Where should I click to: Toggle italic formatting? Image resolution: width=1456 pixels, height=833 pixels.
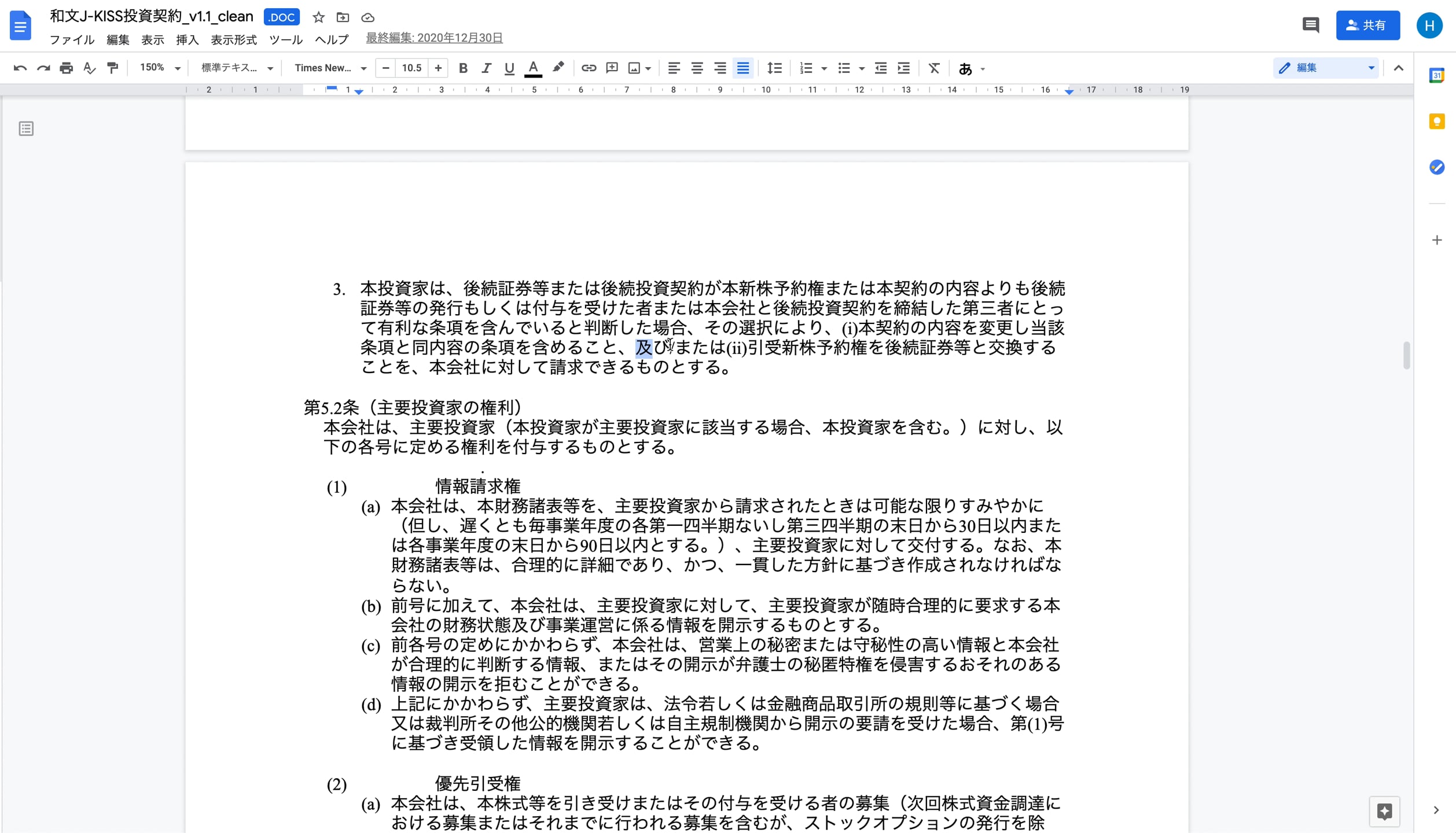pos(486,68)
